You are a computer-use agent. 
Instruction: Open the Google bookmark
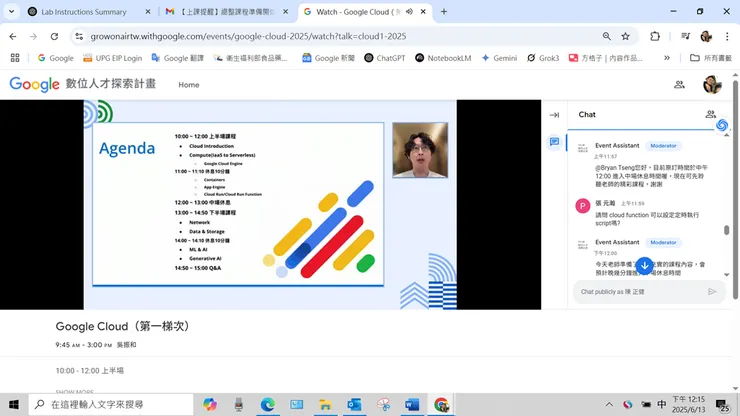pos(56,58)
